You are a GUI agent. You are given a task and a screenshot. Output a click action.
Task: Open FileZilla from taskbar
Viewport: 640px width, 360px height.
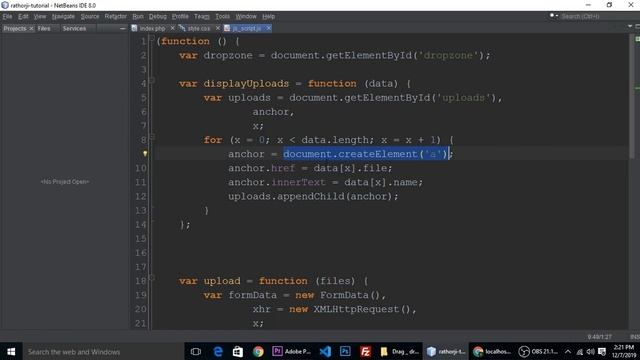[365, 351]
